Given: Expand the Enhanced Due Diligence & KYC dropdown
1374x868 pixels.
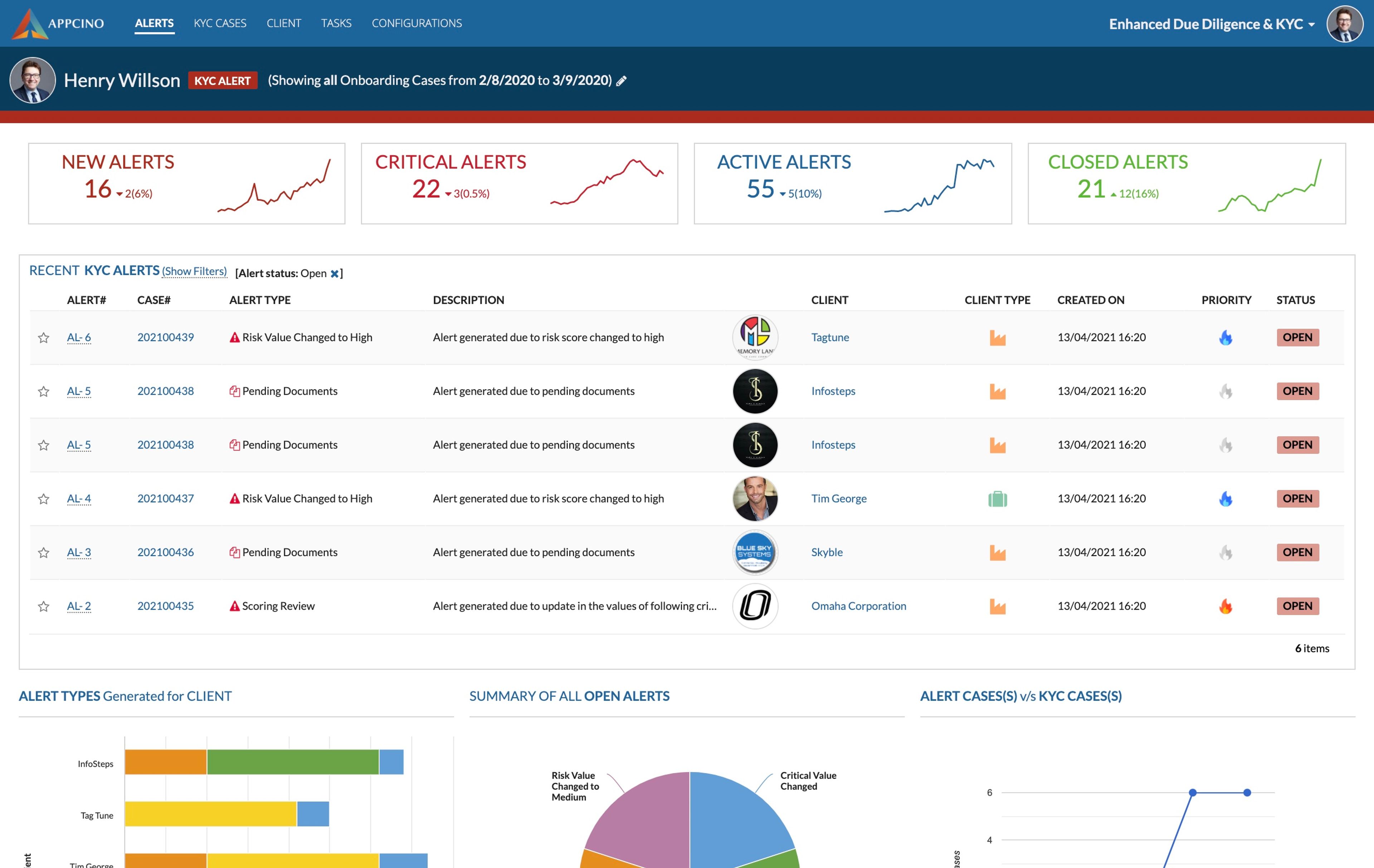Looking at the screenshot, I should [1212, 24].
